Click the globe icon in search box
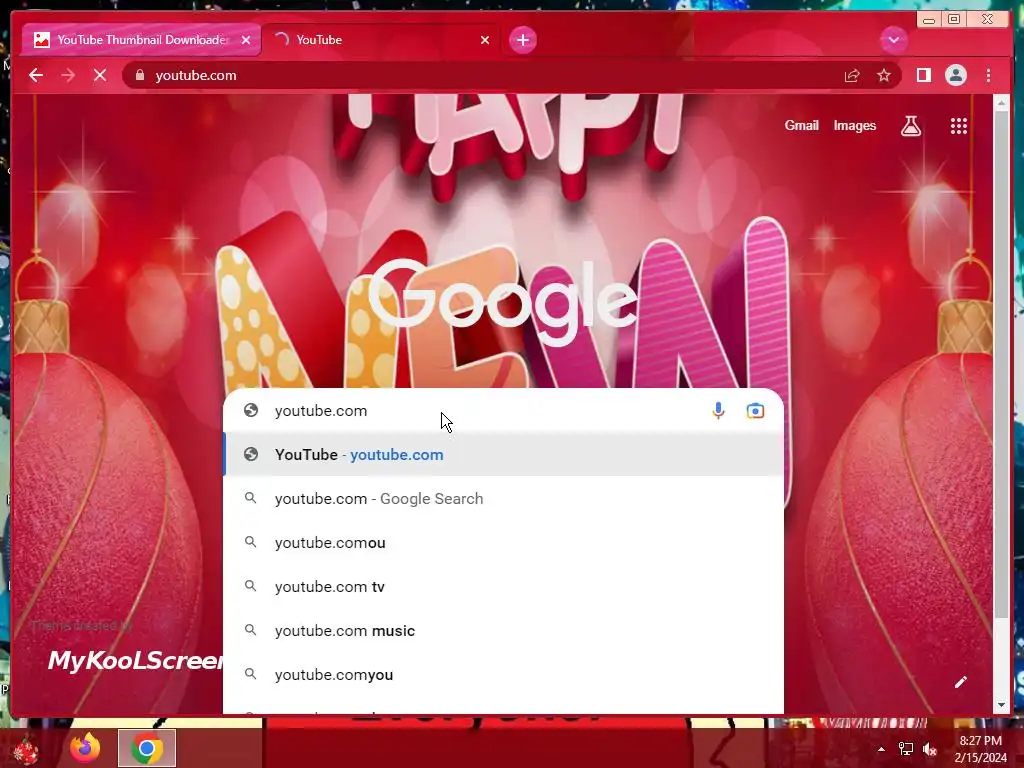 click(x=251, y=410)
